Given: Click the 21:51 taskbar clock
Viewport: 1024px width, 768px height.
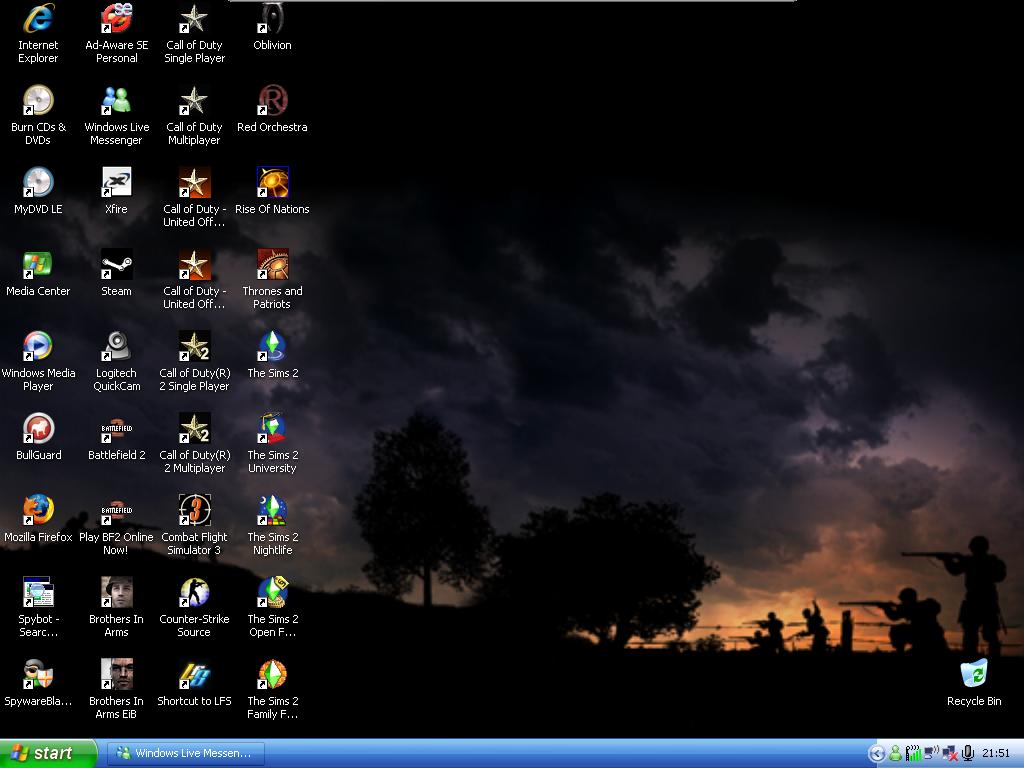Looking at the screenshot, I should (996, 753).
